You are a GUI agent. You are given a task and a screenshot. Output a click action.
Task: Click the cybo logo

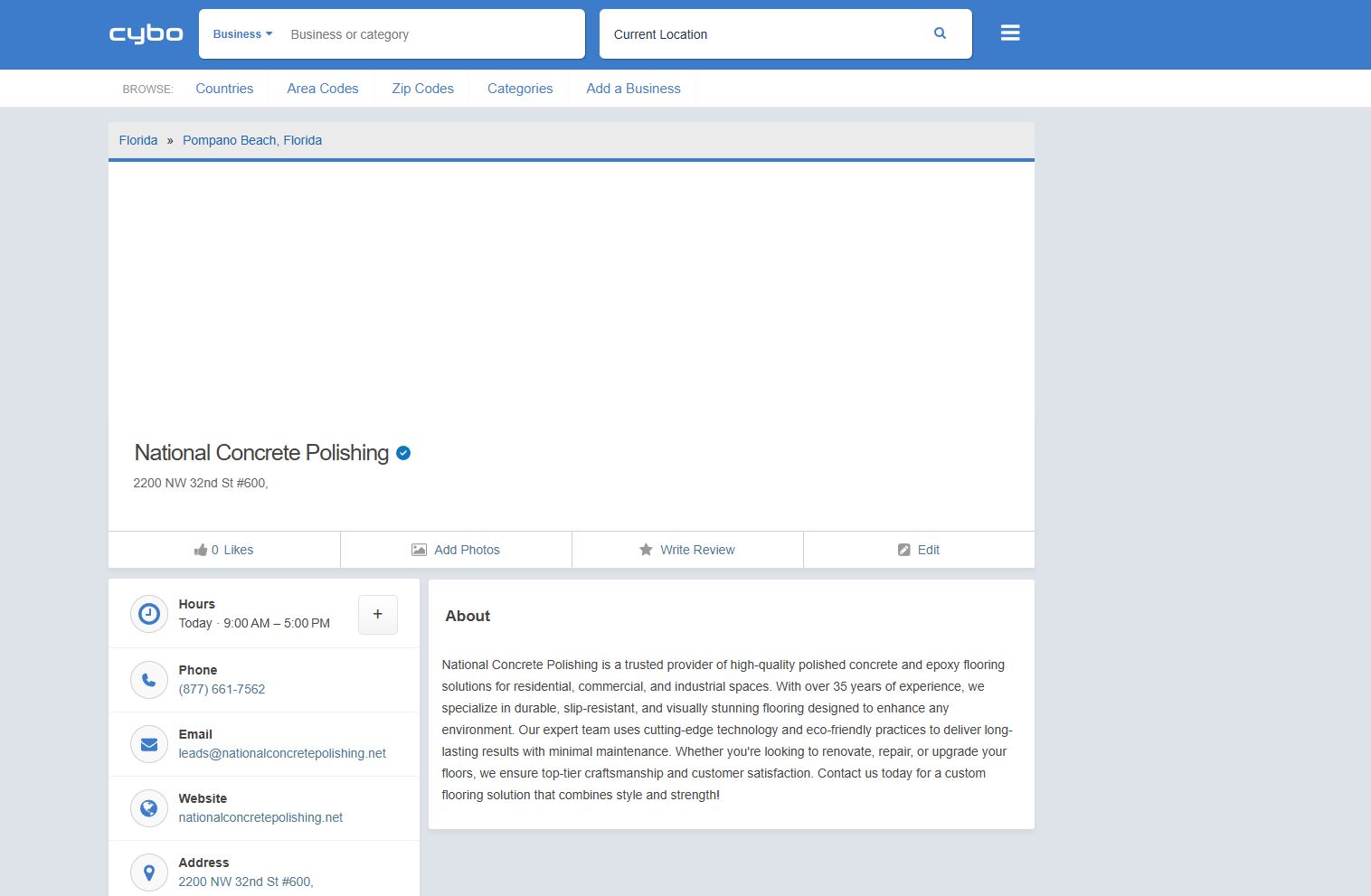pyautogui.click(x=146, y=34)
